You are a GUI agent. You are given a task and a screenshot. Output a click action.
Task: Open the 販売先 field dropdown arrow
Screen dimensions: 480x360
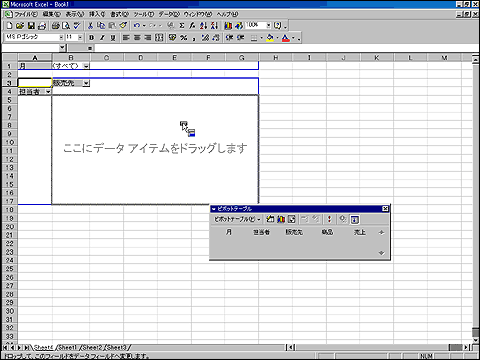(x=86, y=83)
